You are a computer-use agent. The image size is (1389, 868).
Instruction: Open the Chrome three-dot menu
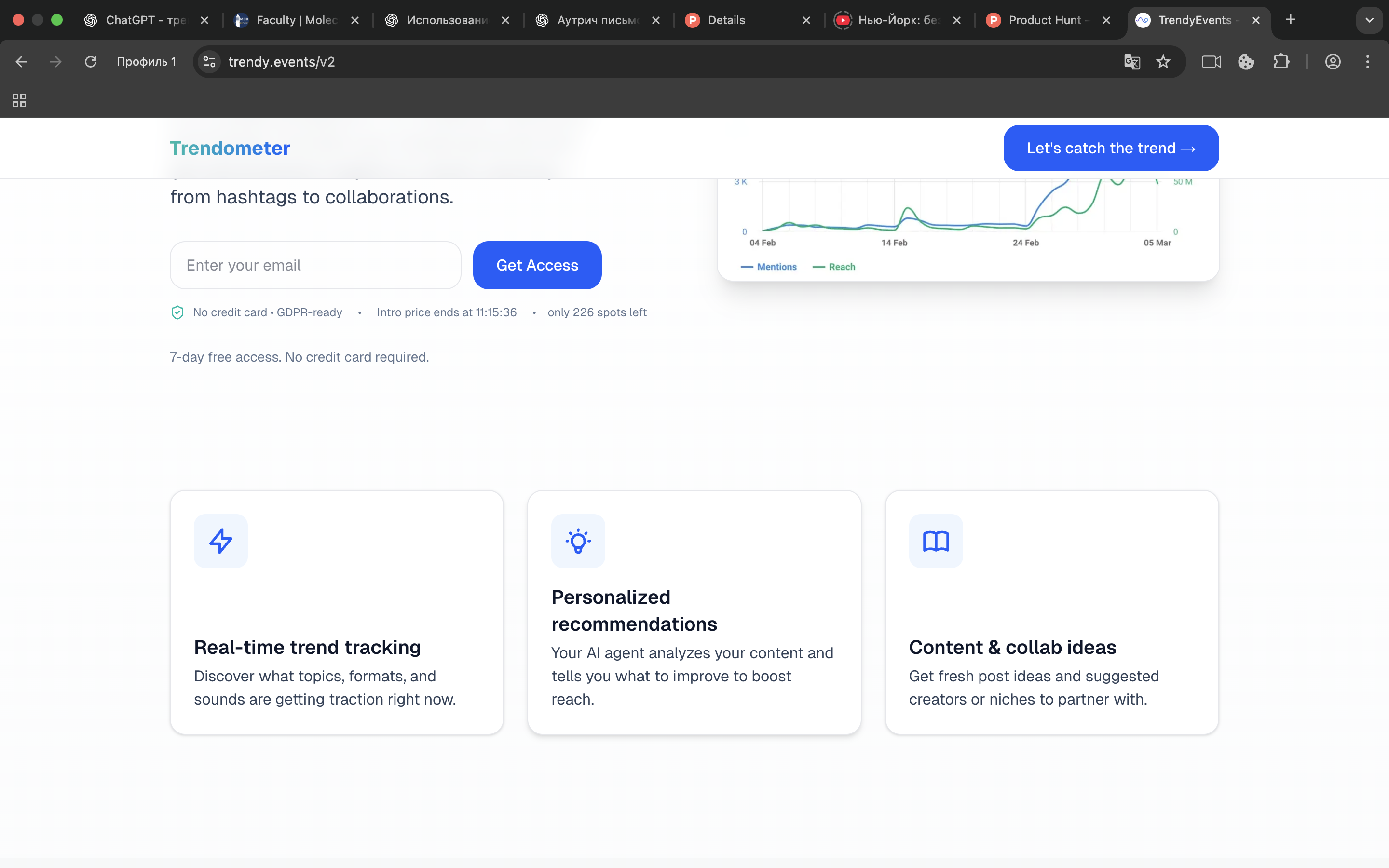pyautogui.click(x=1367, y=61)
